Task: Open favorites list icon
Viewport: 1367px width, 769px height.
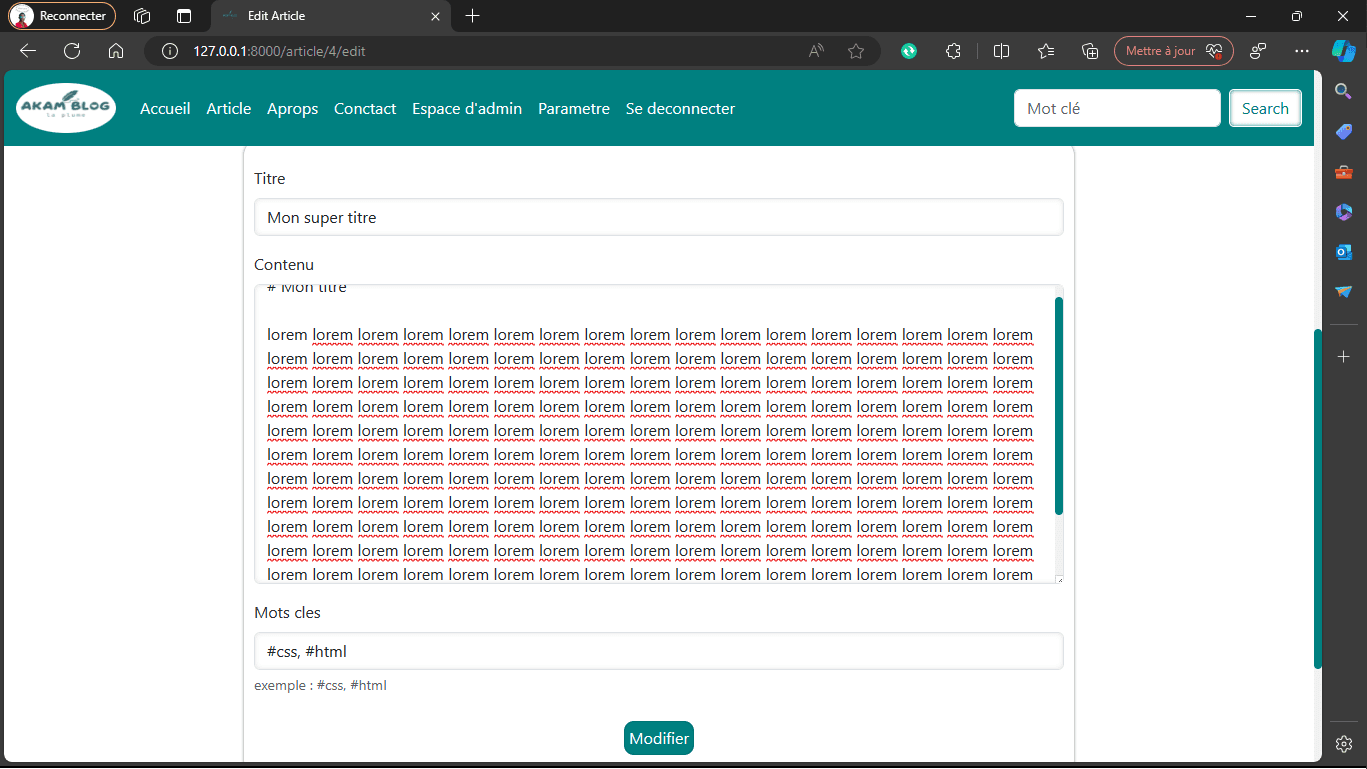Action: pyautogui.click(x=1046, y=51)
